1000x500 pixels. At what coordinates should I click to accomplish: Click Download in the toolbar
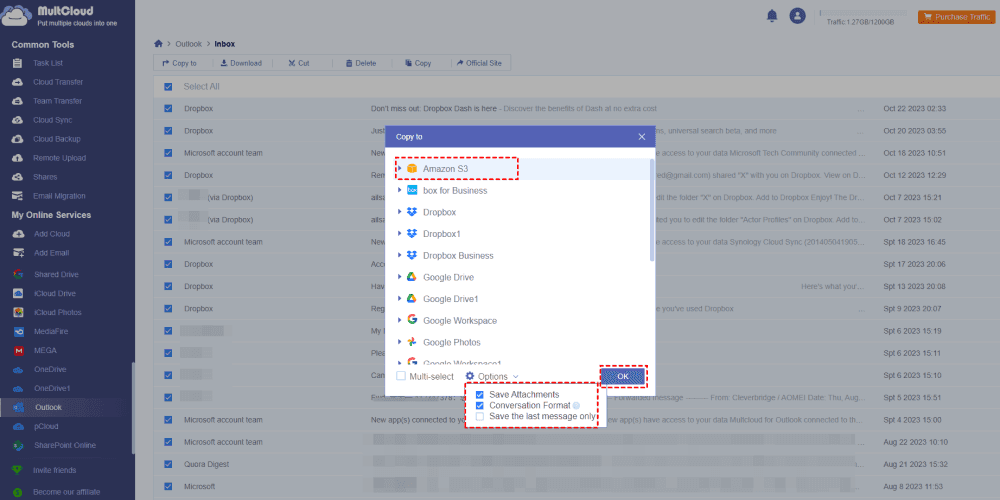240,63
